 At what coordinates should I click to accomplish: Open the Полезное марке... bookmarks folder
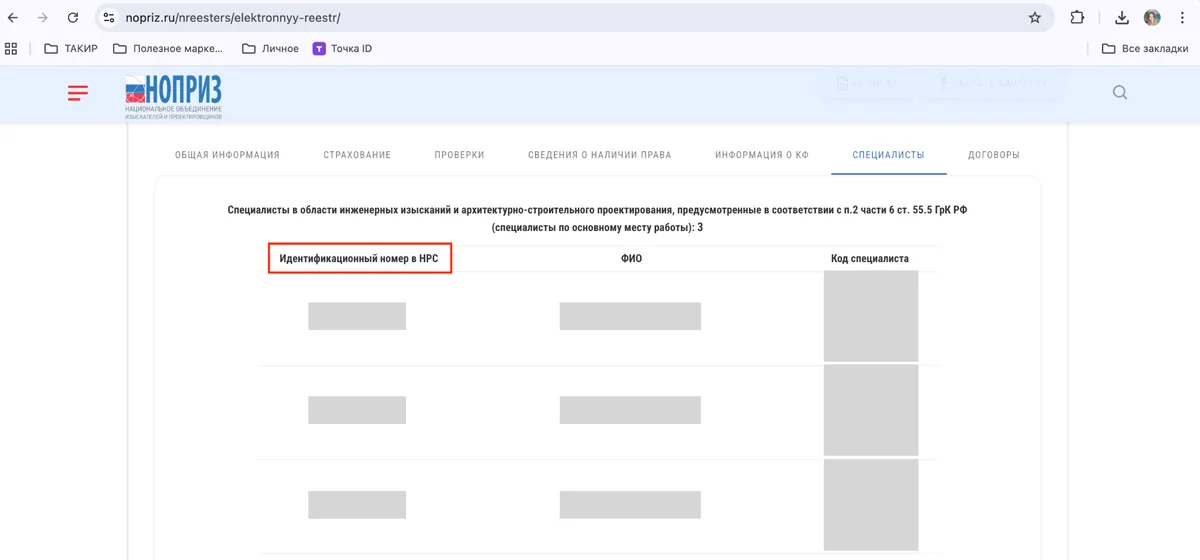click(x=167, y=48)
